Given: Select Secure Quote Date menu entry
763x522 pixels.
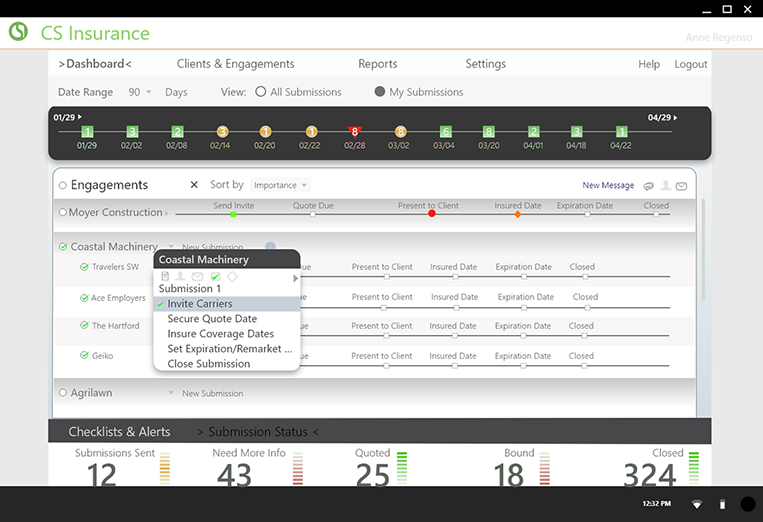Looking at the screenshot, I should 212,319.
